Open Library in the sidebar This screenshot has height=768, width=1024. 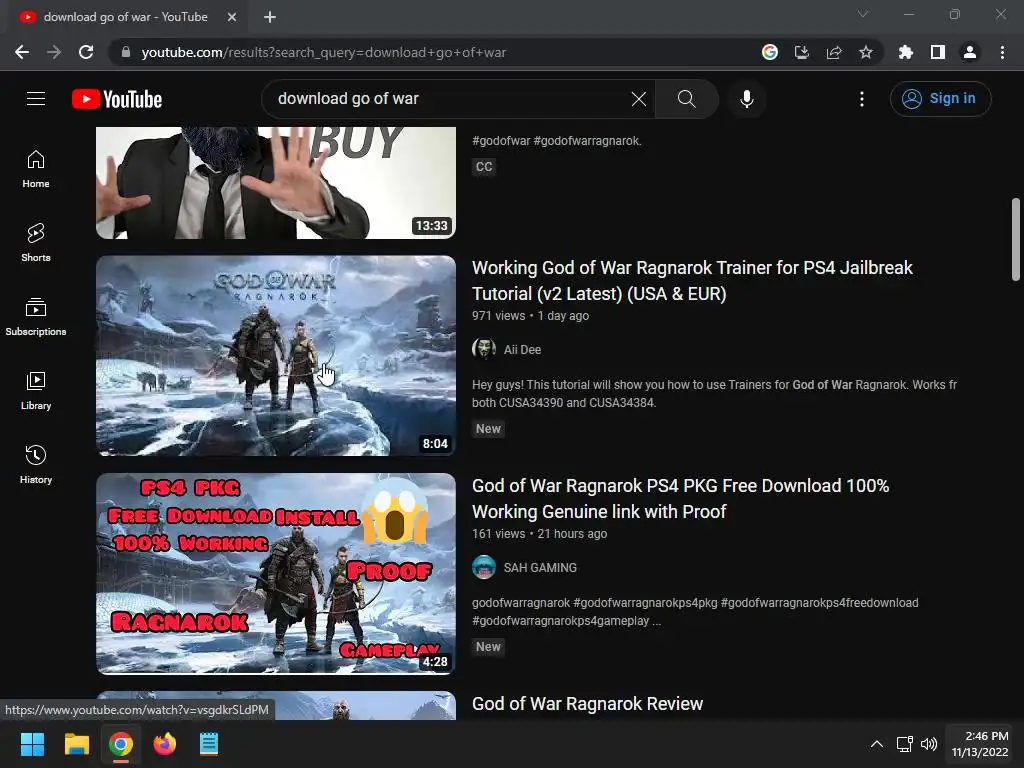point(36,391)
